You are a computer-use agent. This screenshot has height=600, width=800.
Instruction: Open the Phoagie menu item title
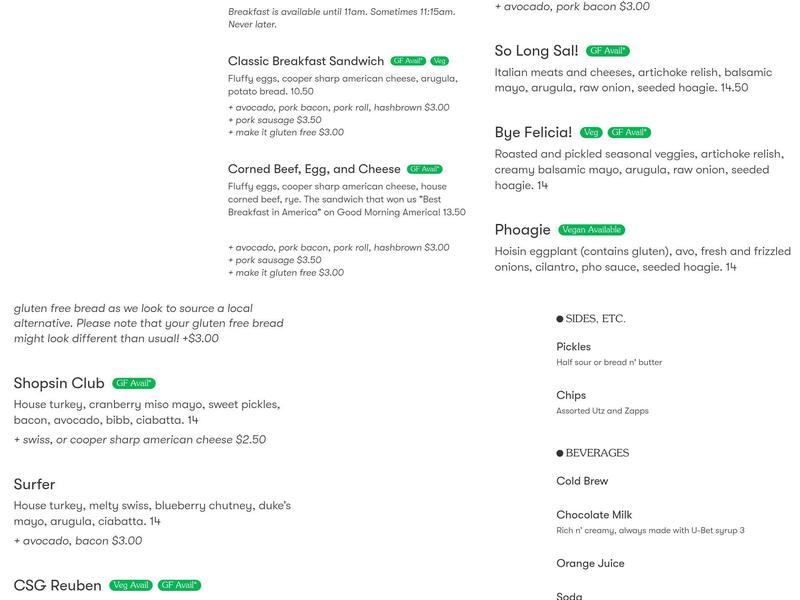(522, 230)
